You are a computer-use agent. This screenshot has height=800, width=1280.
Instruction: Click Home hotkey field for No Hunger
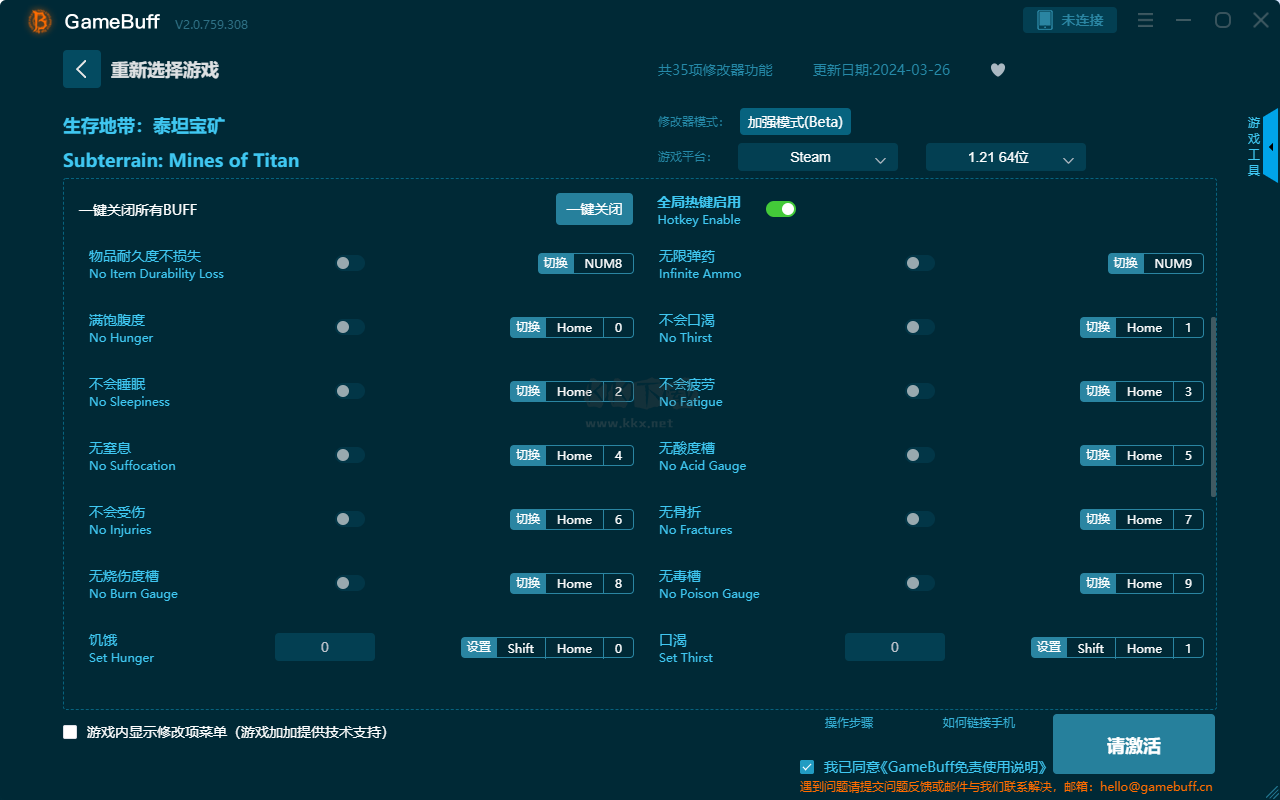tap(575, 327)
